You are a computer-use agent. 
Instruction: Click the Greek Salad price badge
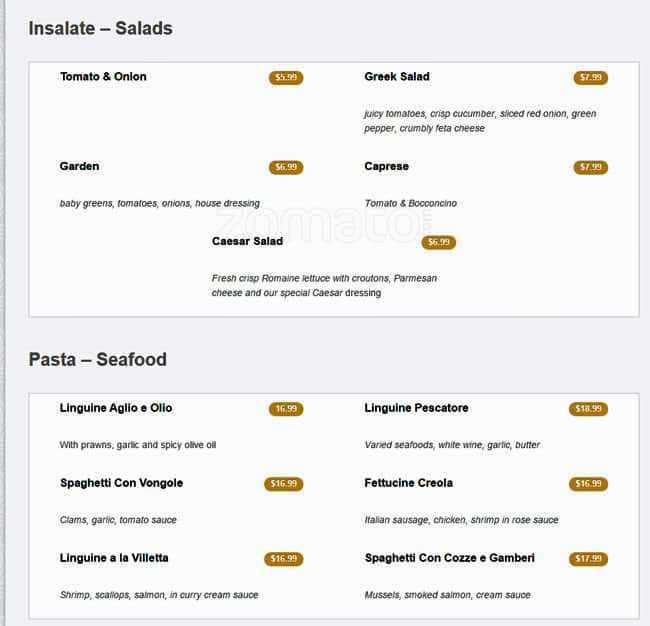(590, 78)
